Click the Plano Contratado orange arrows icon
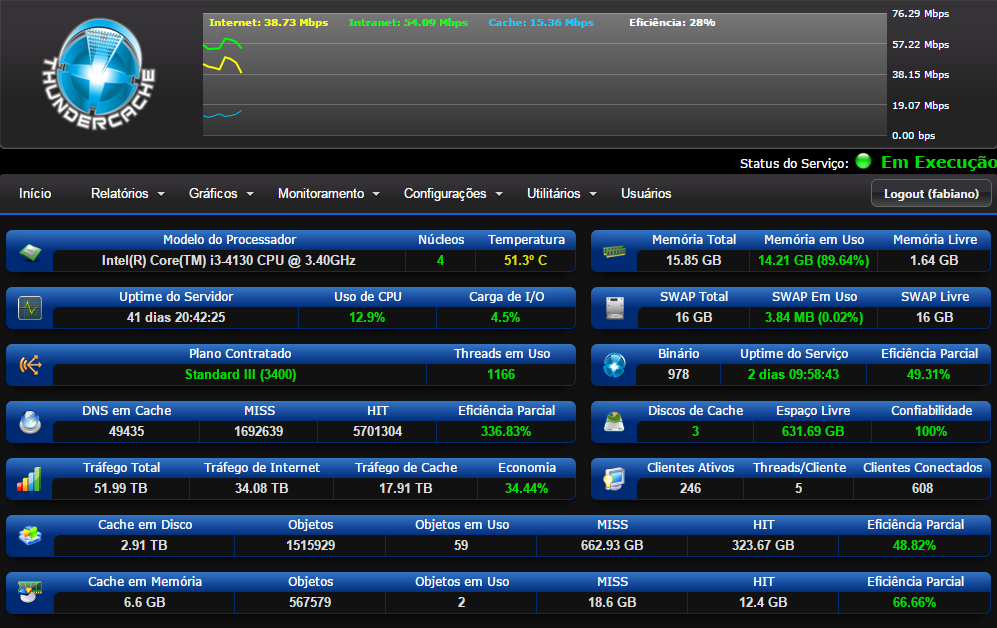The image size is (997, 628). (x=30, y=365)
